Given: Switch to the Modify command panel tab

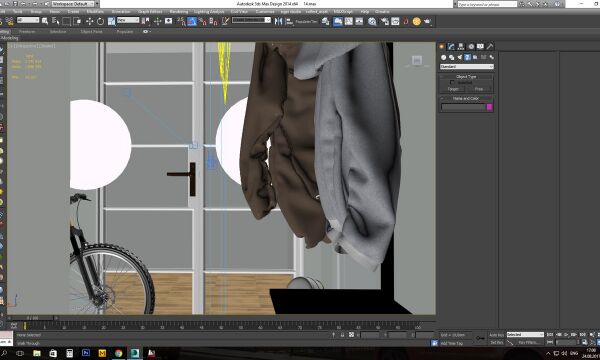Looking at the screenshot, I should click(451, 46).
